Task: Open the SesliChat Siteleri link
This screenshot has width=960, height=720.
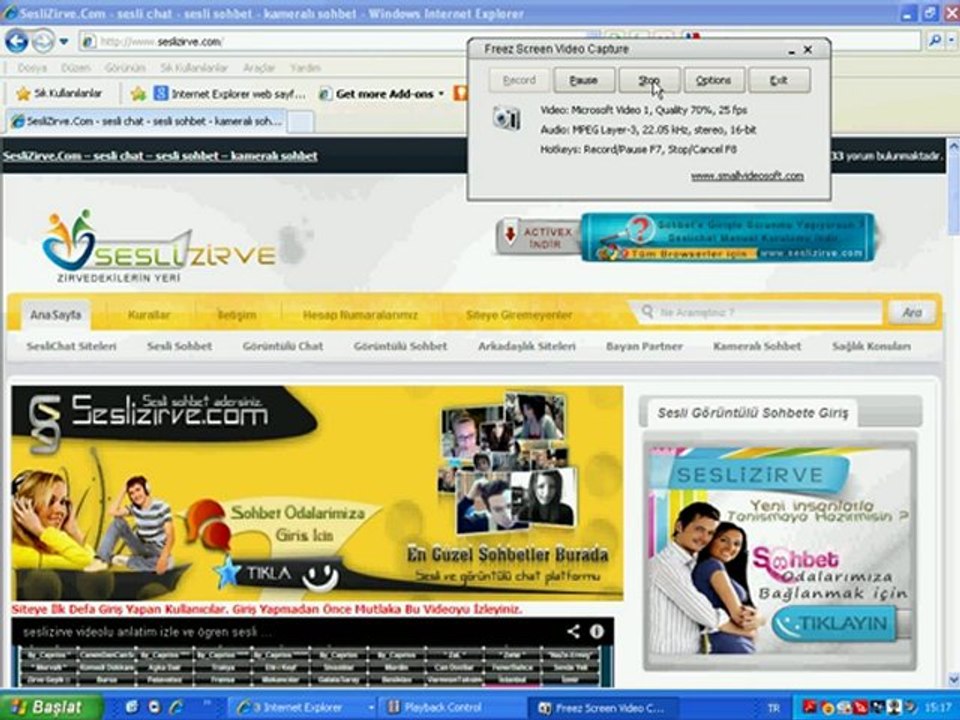Action: pos(72,346)
